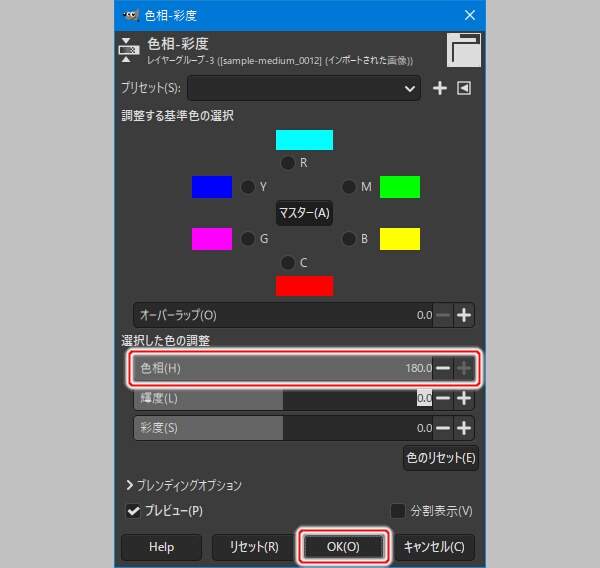The height and width of the screenshot is (568, 600).
Task: Click the cyan color swatch above R
Action: click(x=305, y=140)
